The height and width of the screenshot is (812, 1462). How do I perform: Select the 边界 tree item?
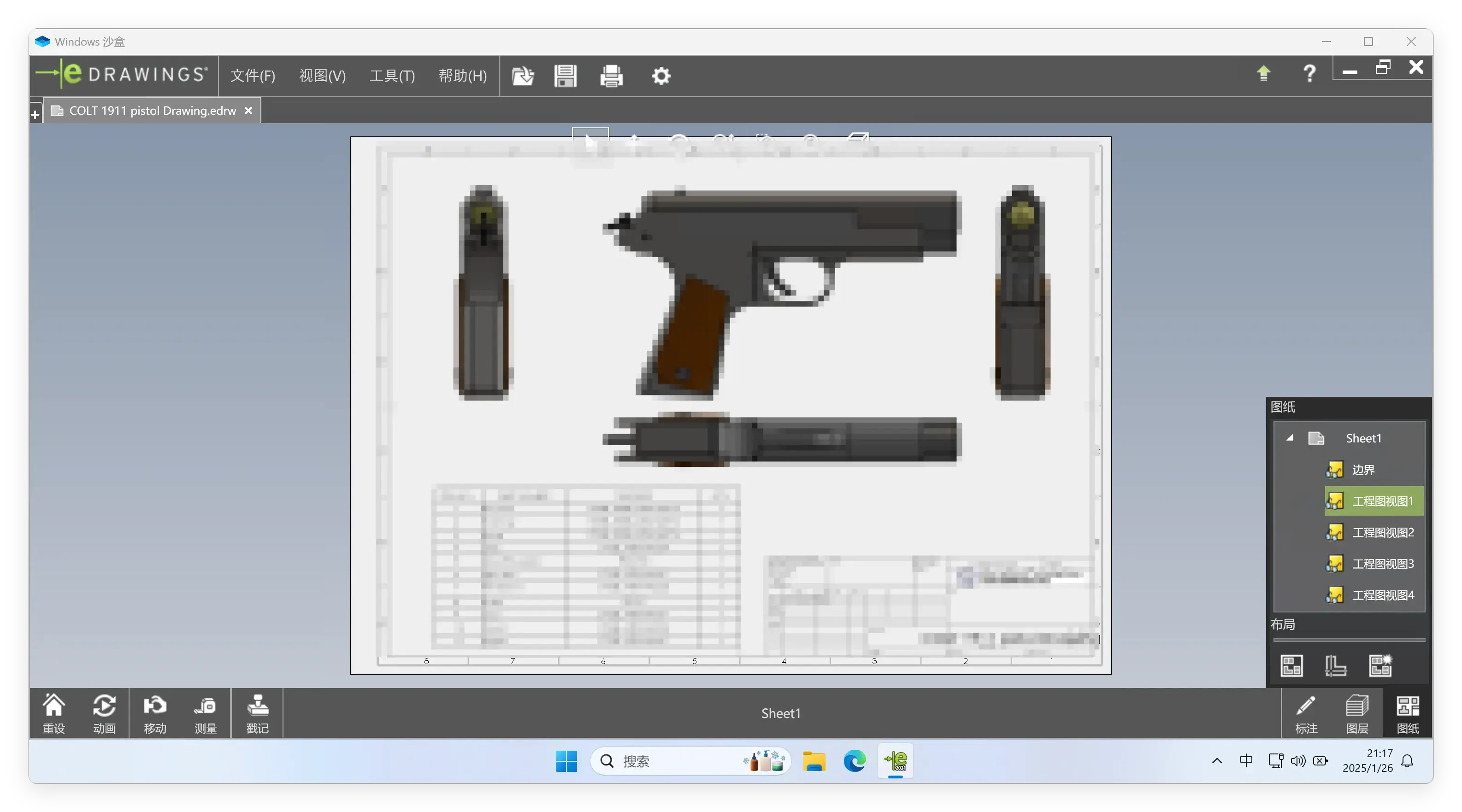coord(1363,470)
